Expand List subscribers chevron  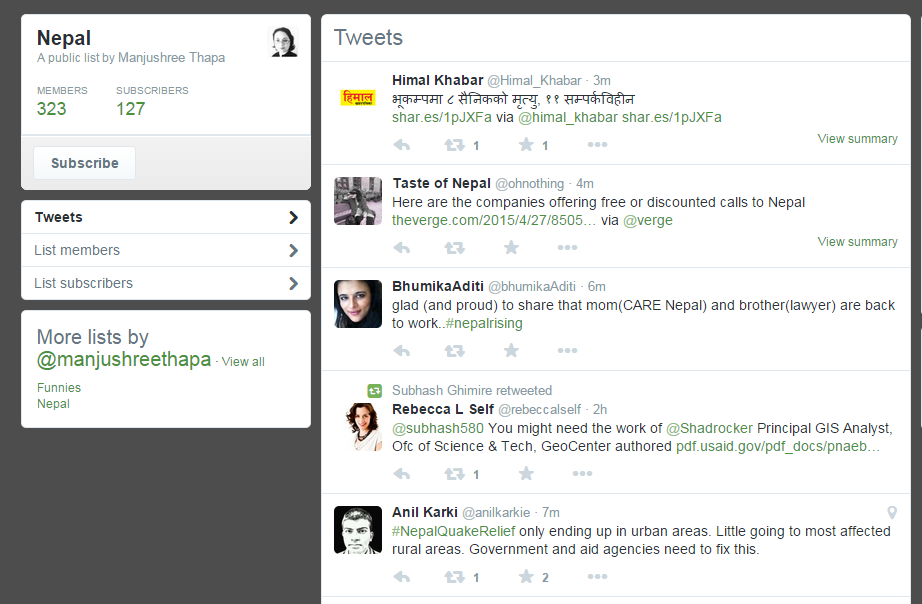pos(293,283)
